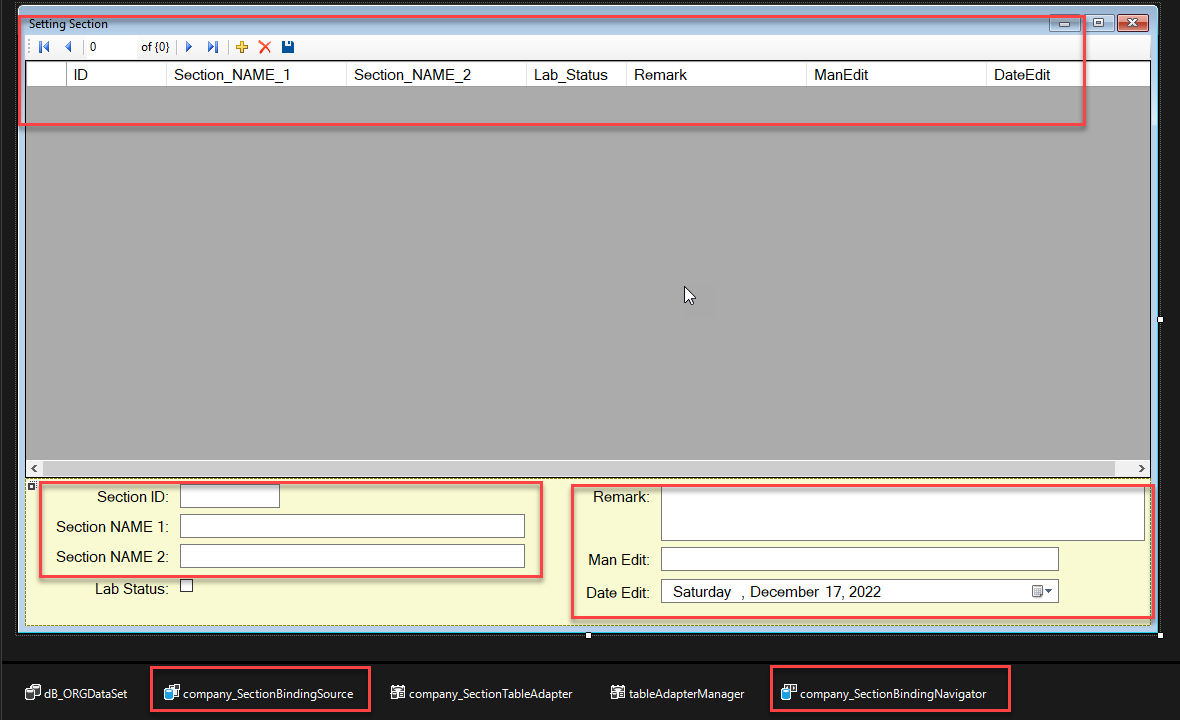Open the Date Edit calendar dropdown

(x=1042, y=591)
